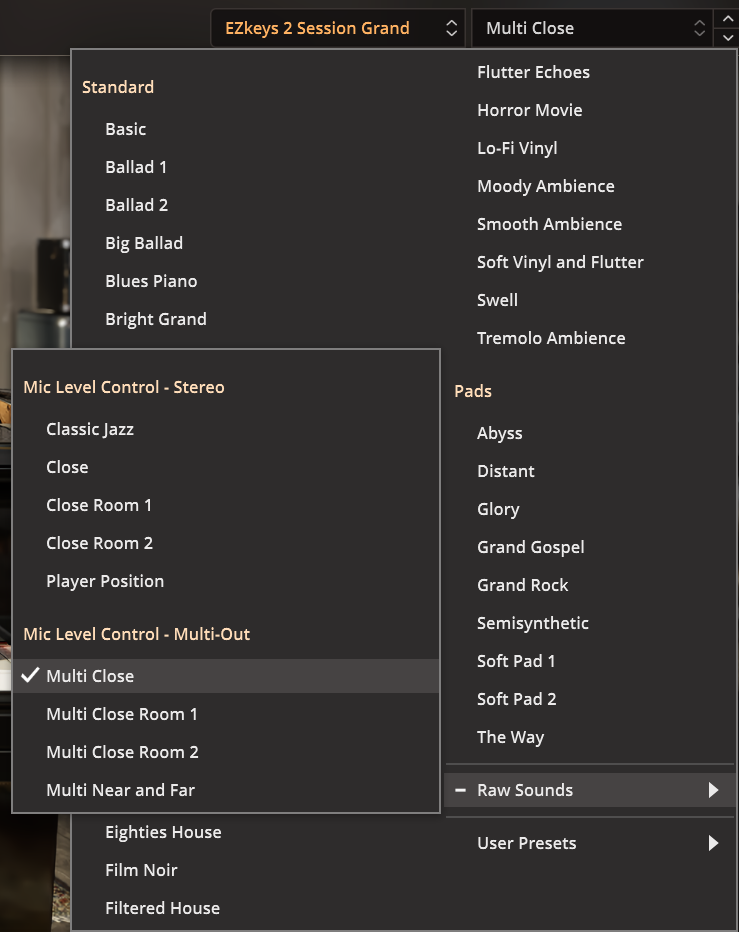Click the checked Multi Close menu entry

(90, 676)
